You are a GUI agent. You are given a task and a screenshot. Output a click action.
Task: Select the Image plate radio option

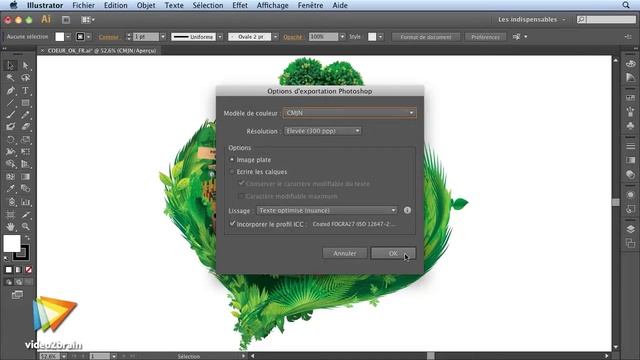tap(232, 160)
